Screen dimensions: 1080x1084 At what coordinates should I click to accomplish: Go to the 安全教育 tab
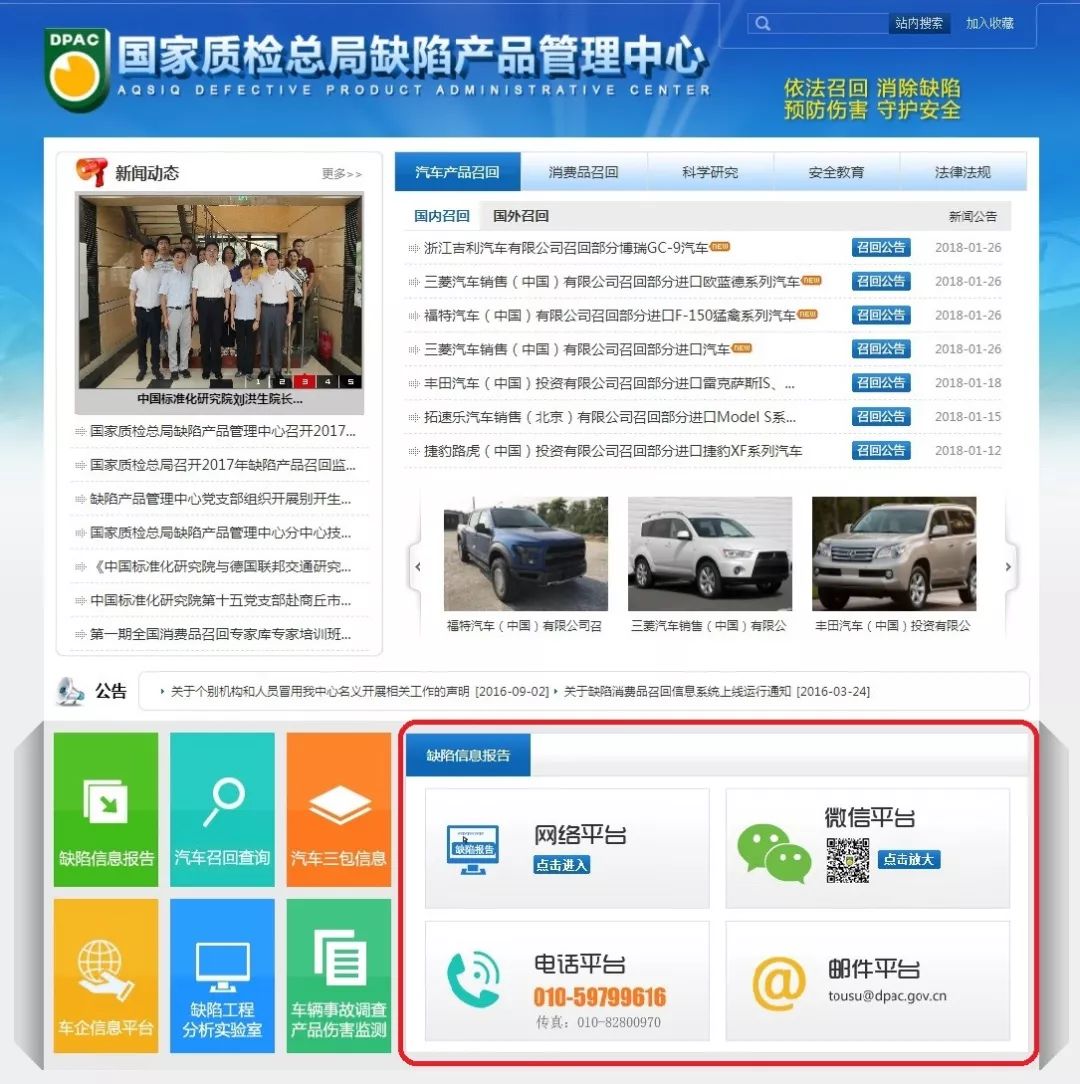click(837, 171)
